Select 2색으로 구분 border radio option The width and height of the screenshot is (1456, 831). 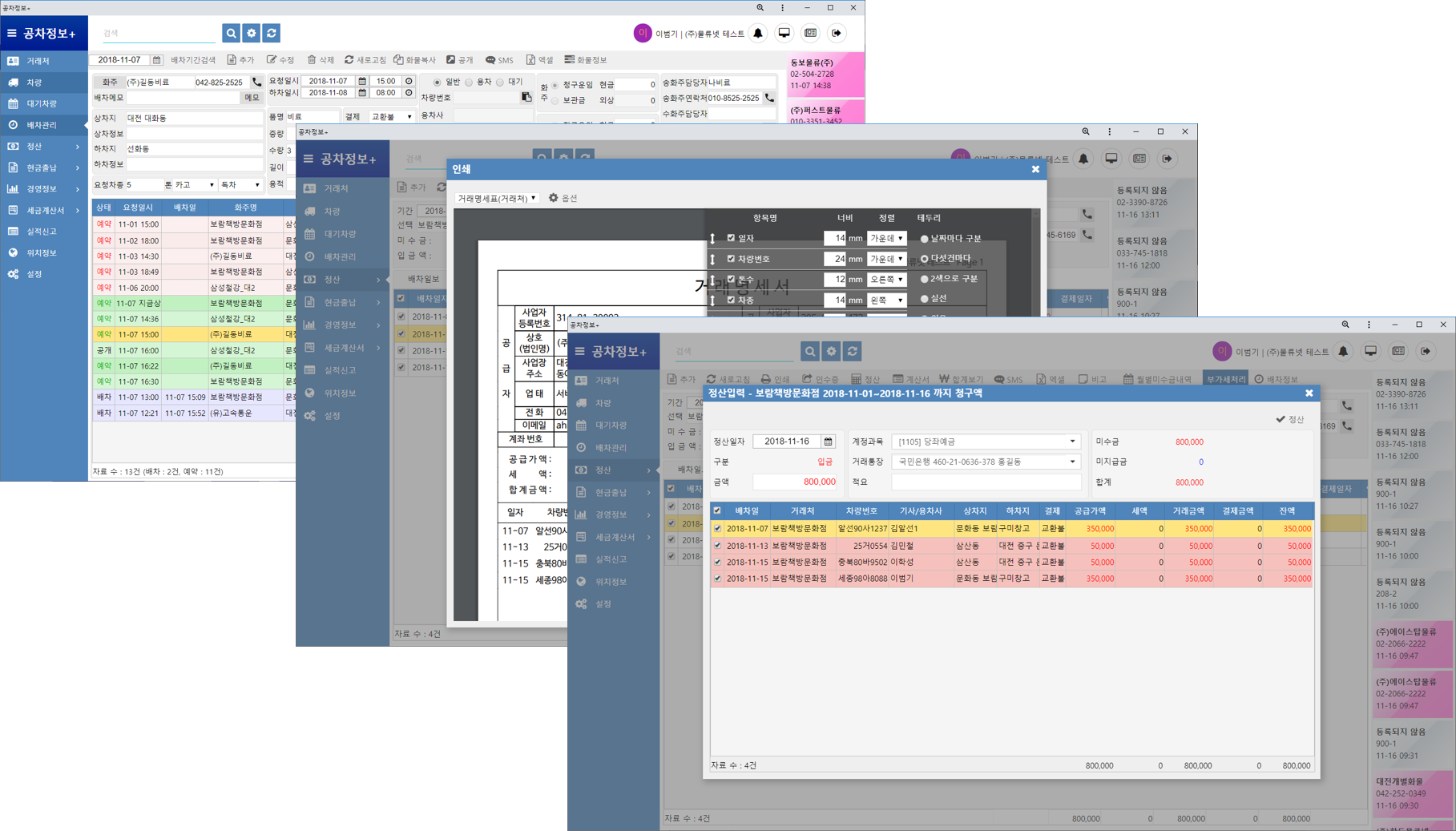(924, 279)
